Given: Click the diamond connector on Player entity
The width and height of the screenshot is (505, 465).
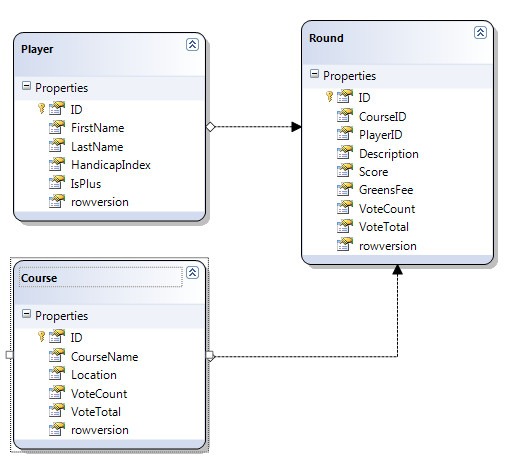Looking at the screenshot, I should pos(211,127).
